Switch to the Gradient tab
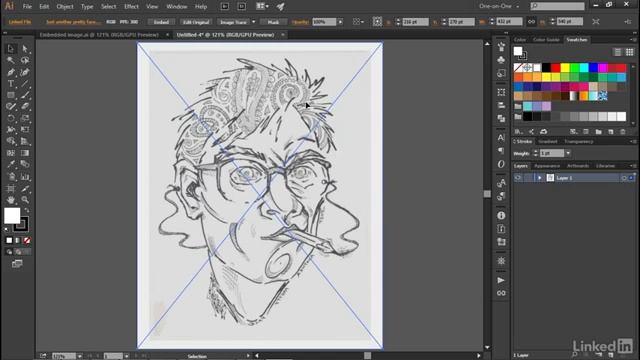The width and height of the screenshot is (640, 360). click(547, 141)
